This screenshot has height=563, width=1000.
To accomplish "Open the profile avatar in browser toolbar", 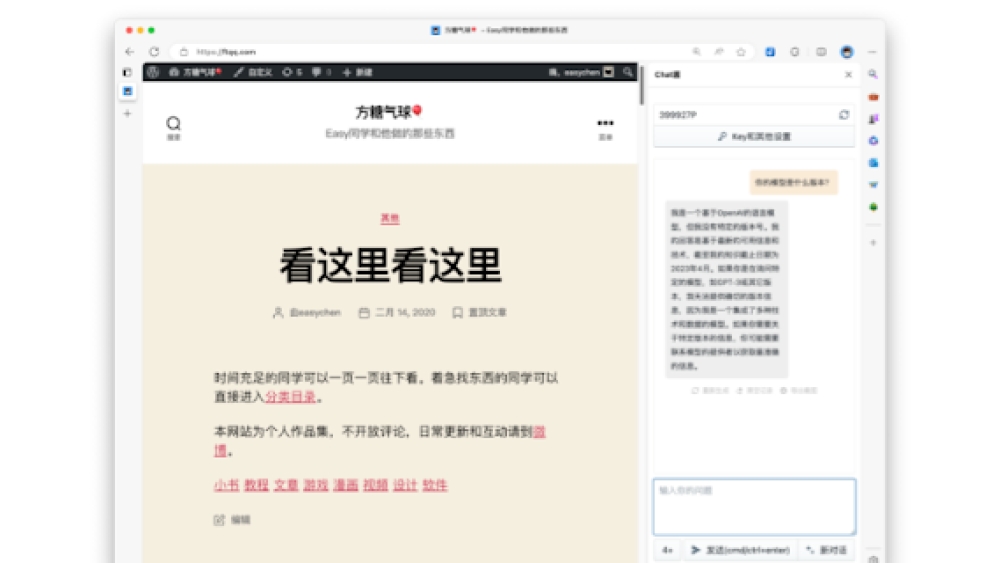I will (847, 52).
